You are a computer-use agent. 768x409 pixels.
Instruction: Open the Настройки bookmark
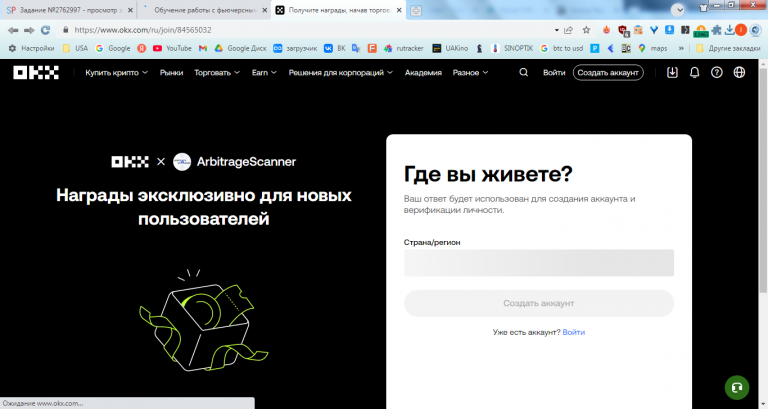tap(31, 48)
